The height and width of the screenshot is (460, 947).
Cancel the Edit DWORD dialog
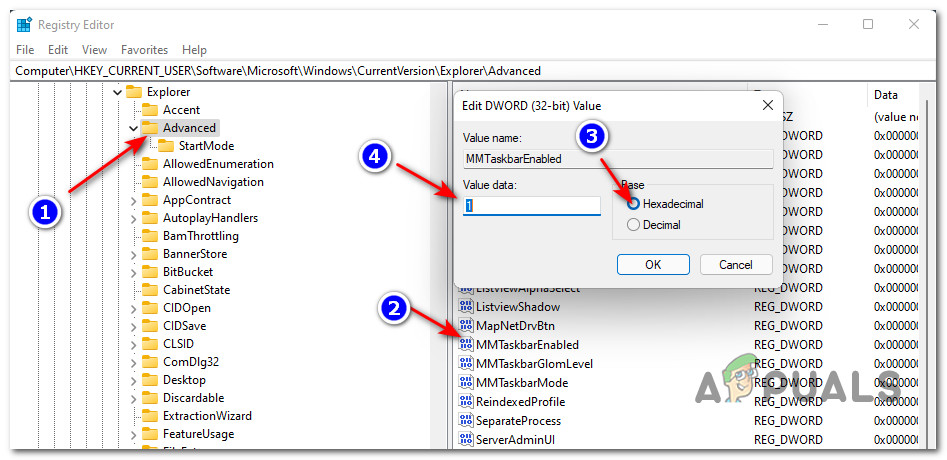click(736, 264)
